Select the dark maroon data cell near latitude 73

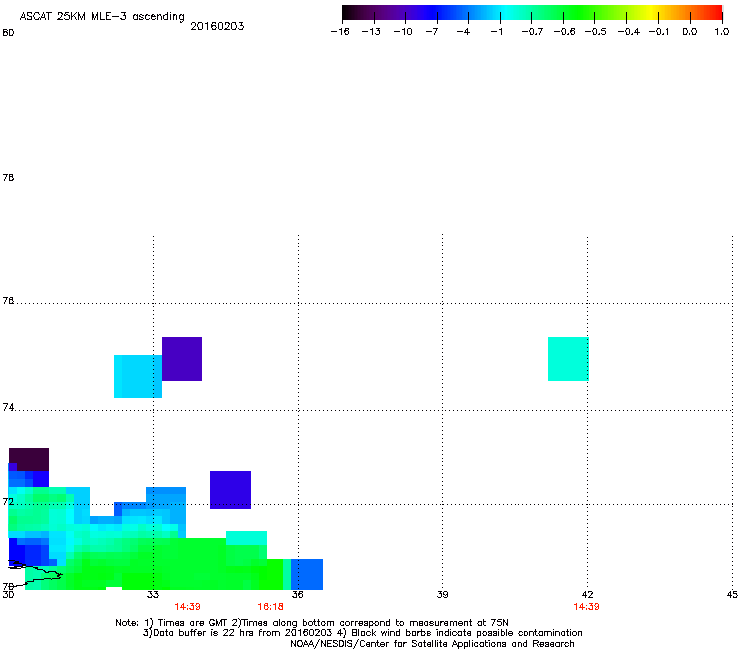29,459
